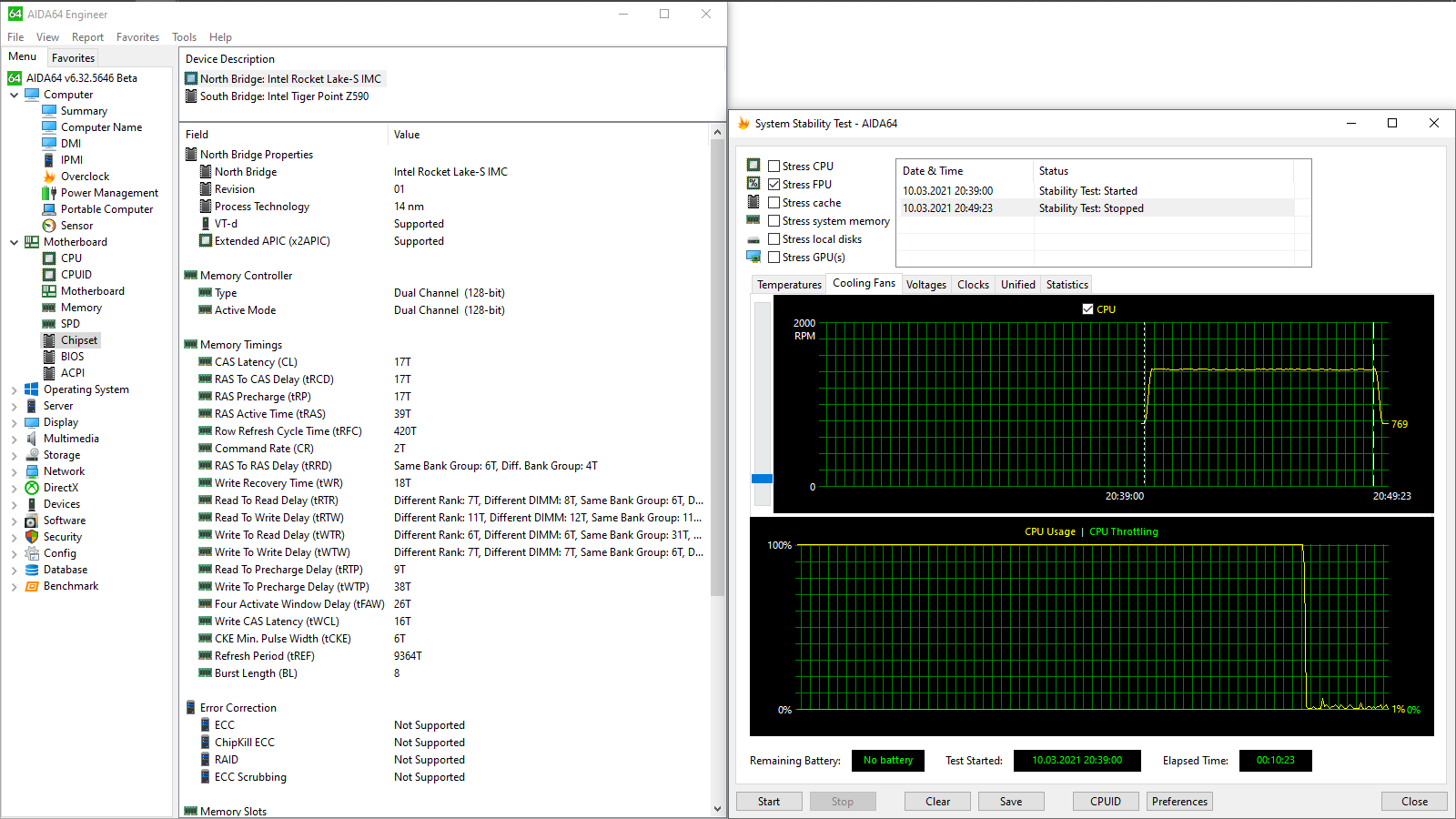Click the Clear button
This screenshot has height=819, width=1456.
tap(937, 802)
